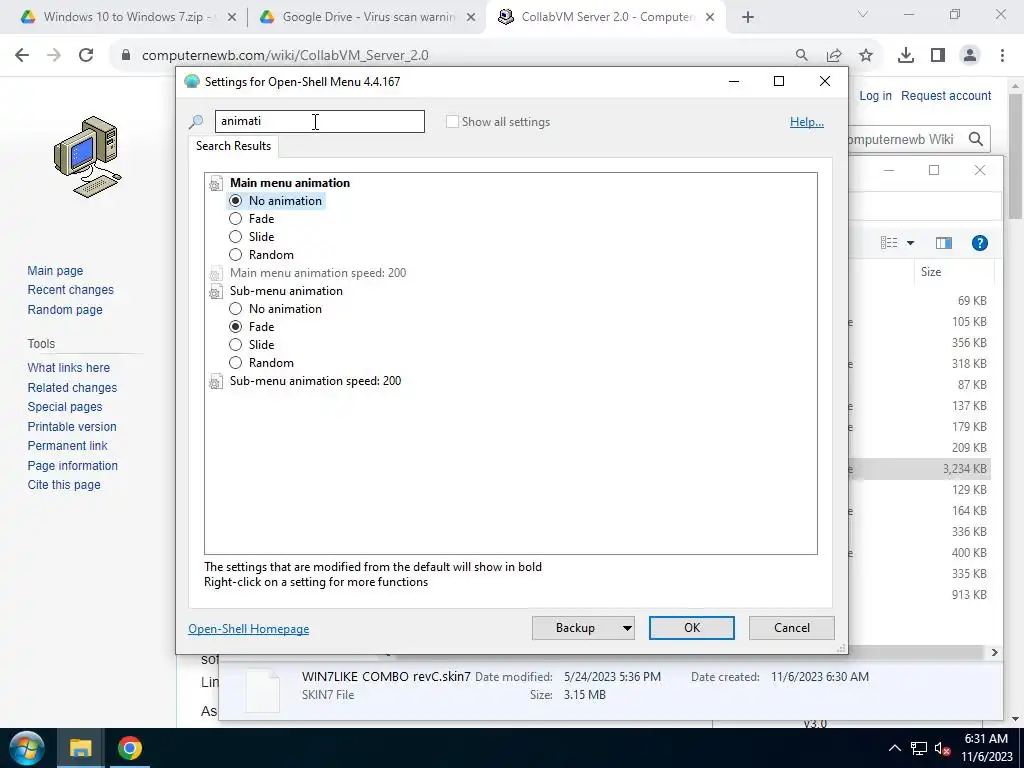1024x768 pixels.
Task: Open the Main page sidebar link
Action: pyautogui.click(x=56, y=270)
